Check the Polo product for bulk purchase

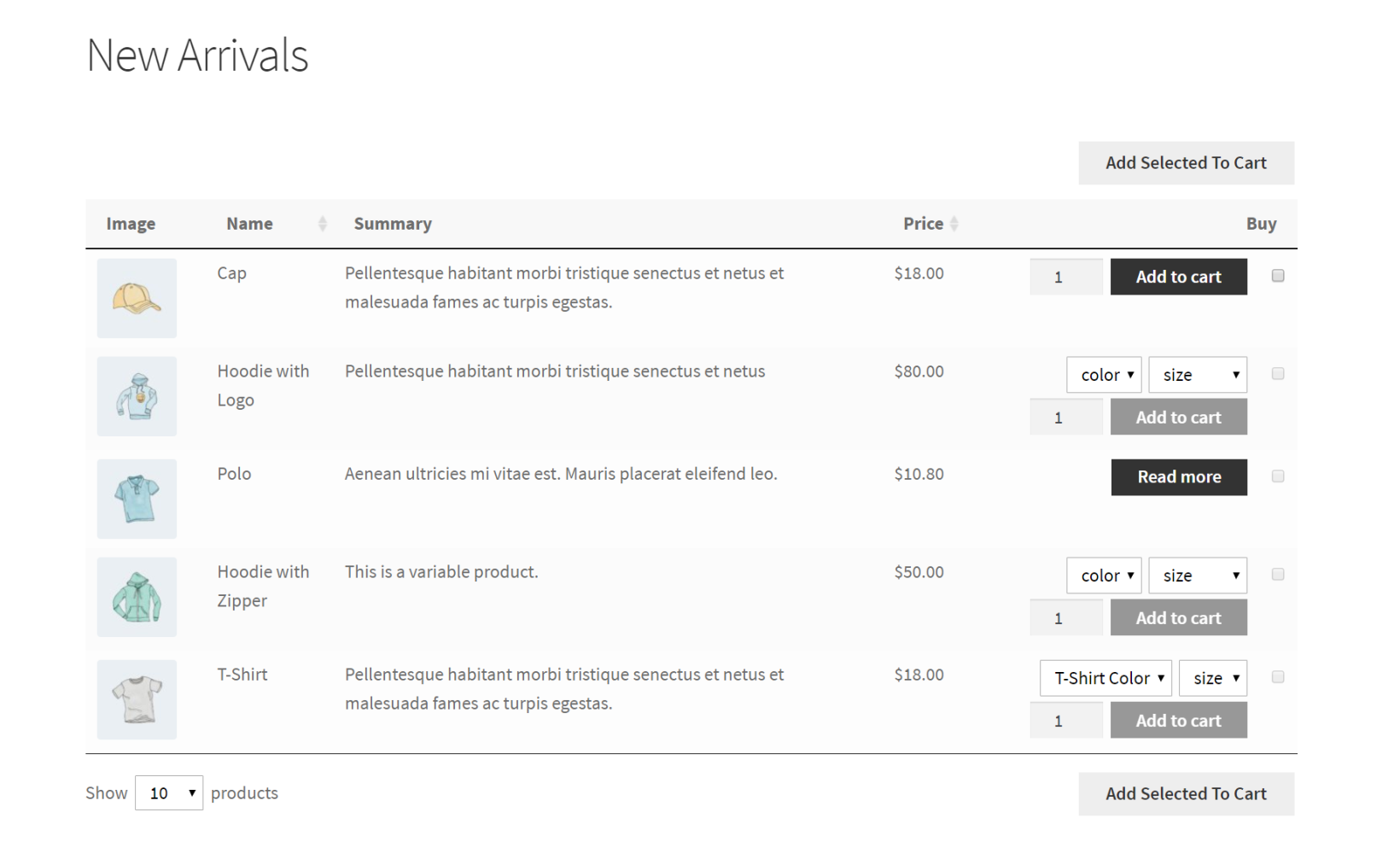[1277, 476]
